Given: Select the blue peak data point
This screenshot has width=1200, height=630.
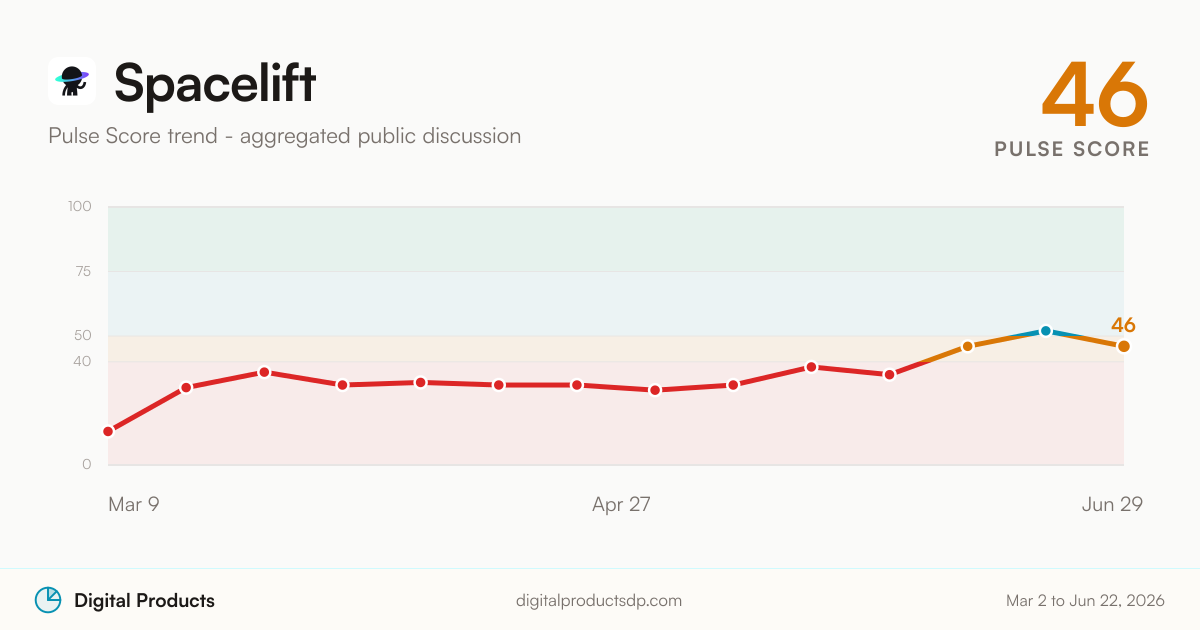Looking at the screenshot, I should tap(1045, 331).
